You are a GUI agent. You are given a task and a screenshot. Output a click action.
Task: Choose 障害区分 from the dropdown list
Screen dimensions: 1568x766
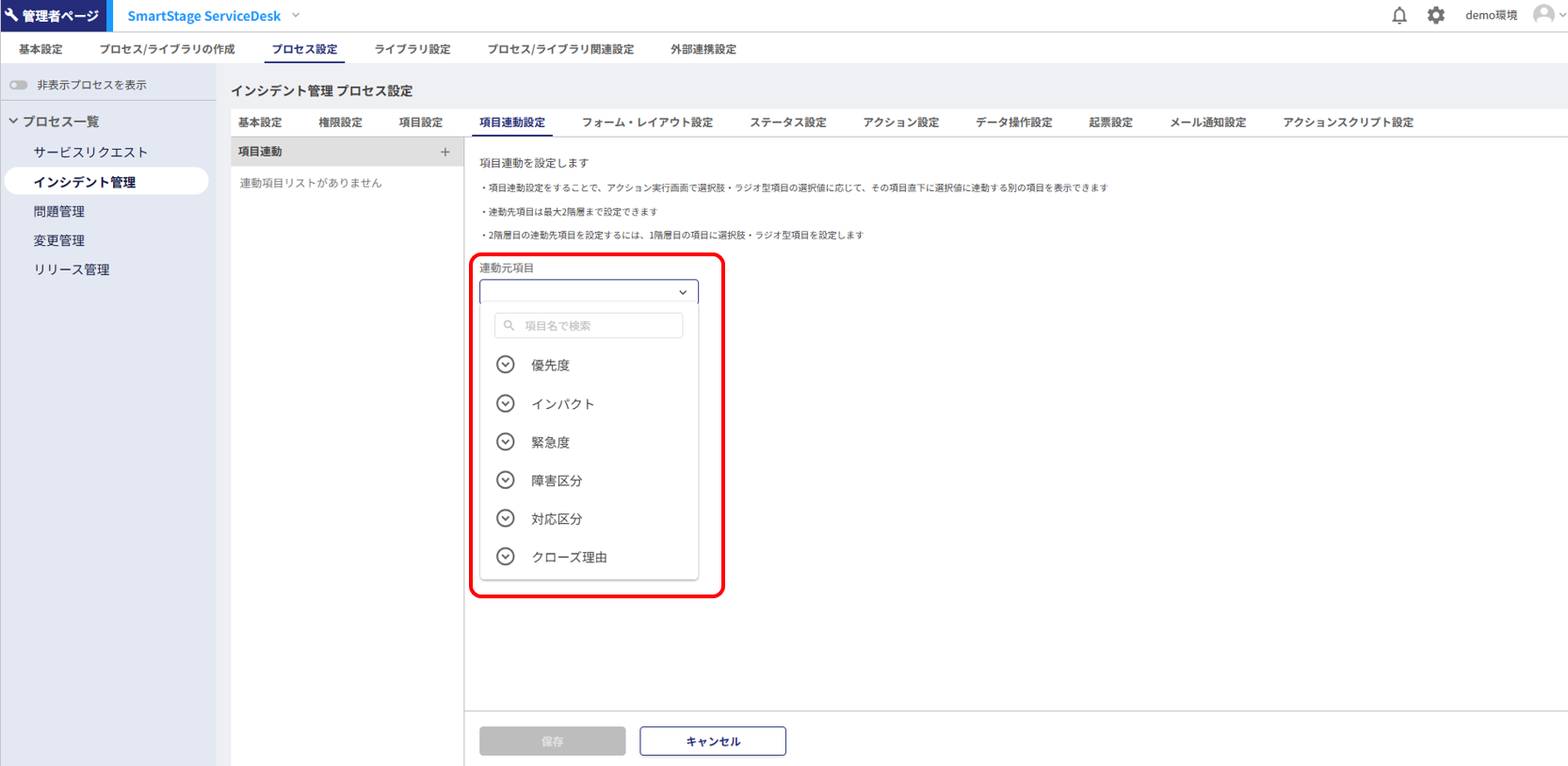(x=557, y=481)
